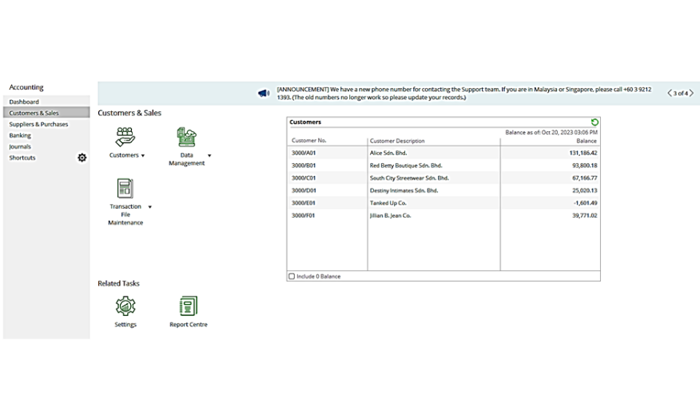Show the previous announcement
Viewport: 700px width, 420px height.
[x=669, y=93]
